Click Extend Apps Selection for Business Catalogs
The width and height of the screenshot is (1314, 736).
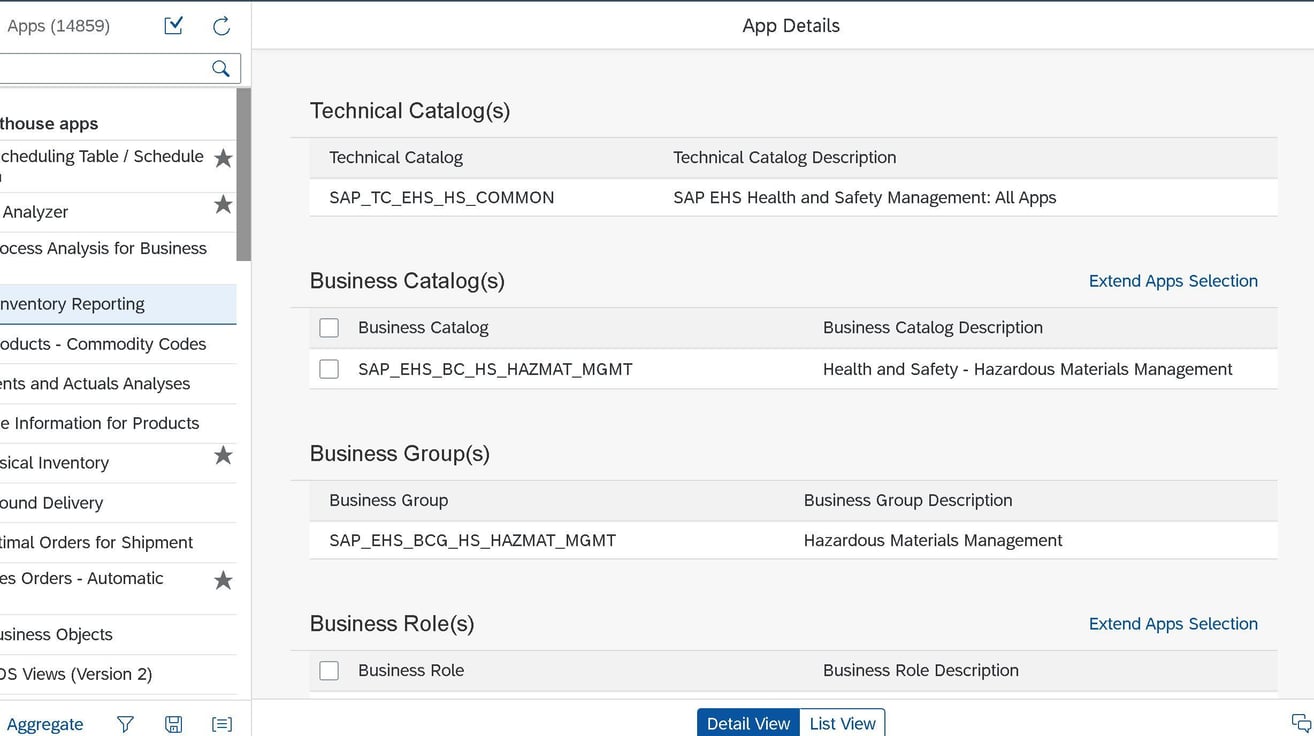(x=1172, y=281)
